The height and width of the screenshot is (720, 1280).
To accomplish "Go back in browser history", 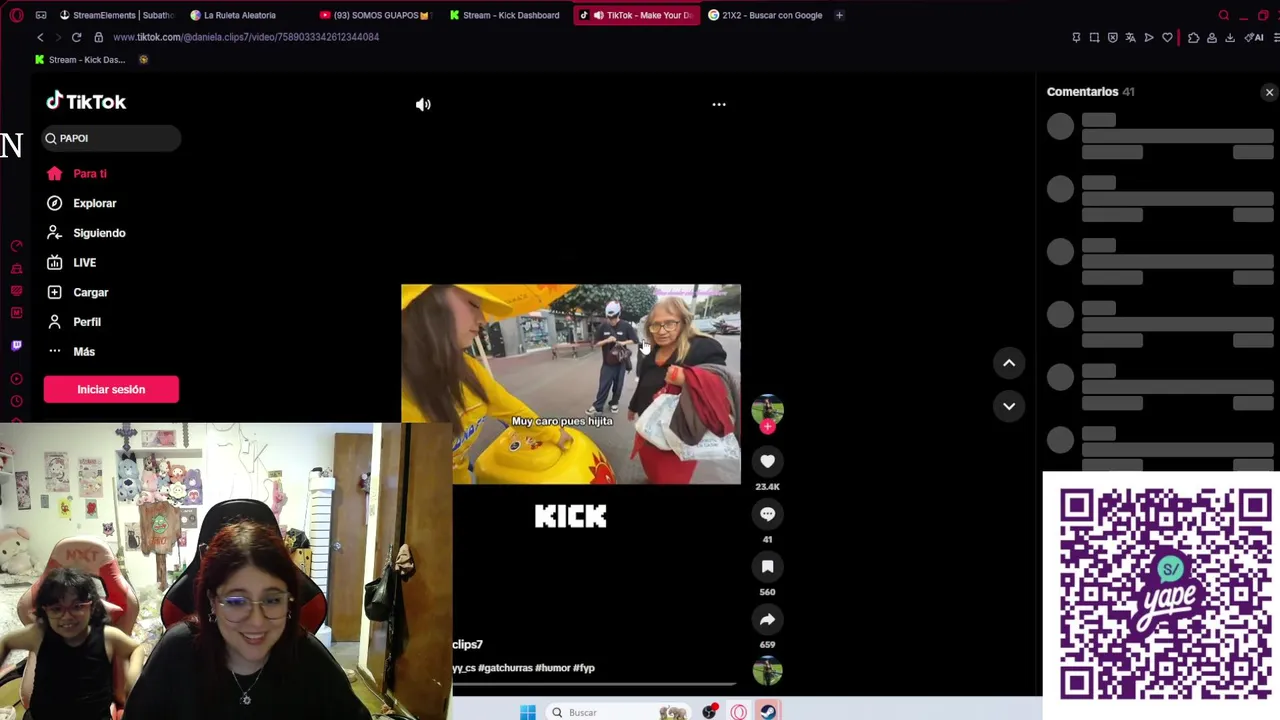I will pos(40,37).
